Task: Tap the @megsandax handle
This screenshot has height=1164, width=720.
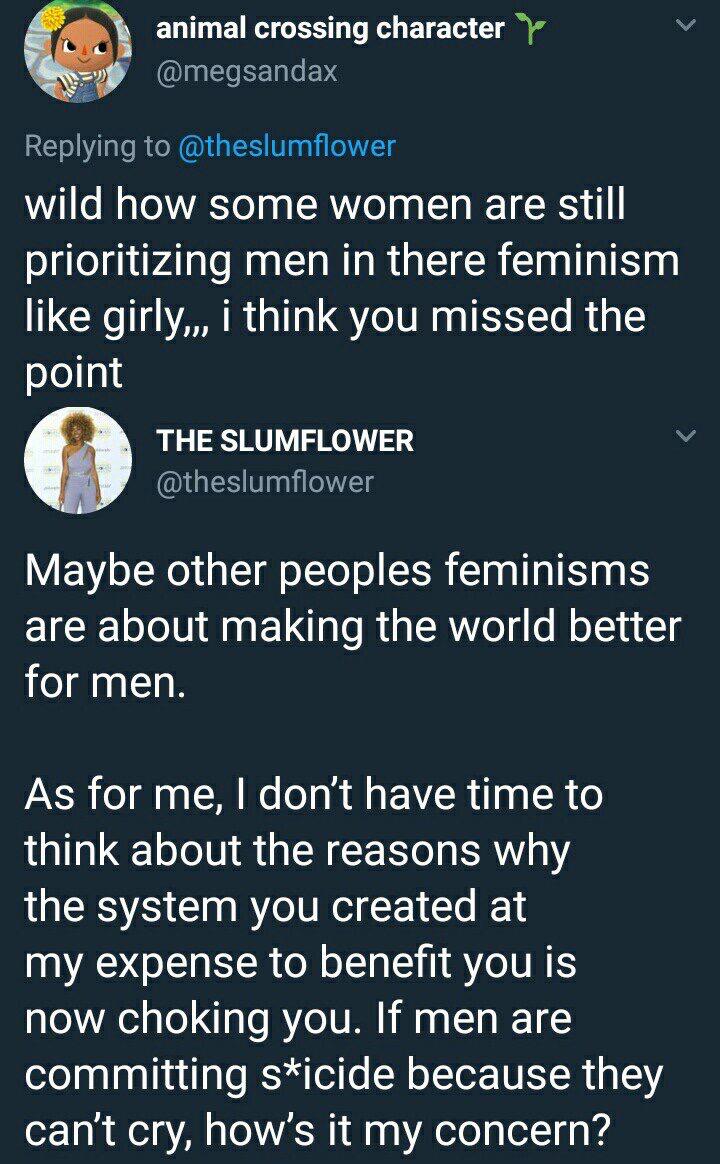Action: pos(247,72)
